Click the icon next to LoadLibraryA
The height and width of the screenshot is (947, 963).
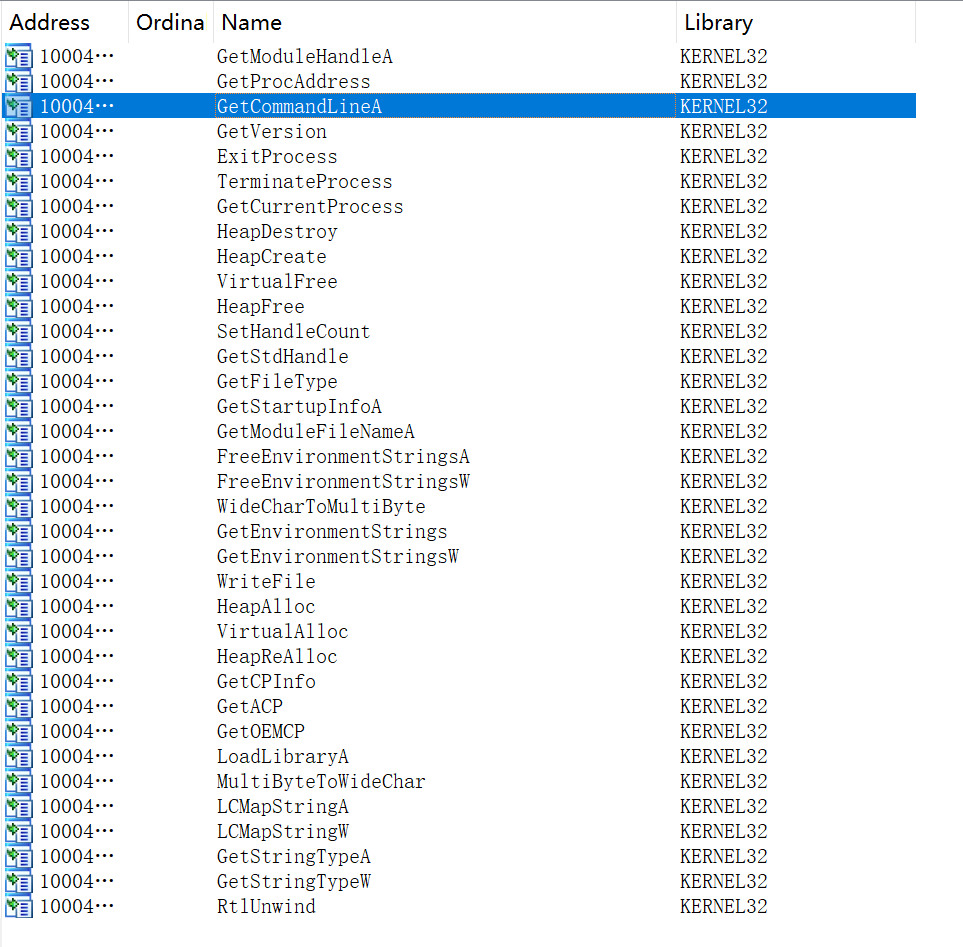(x=18, y=757)
